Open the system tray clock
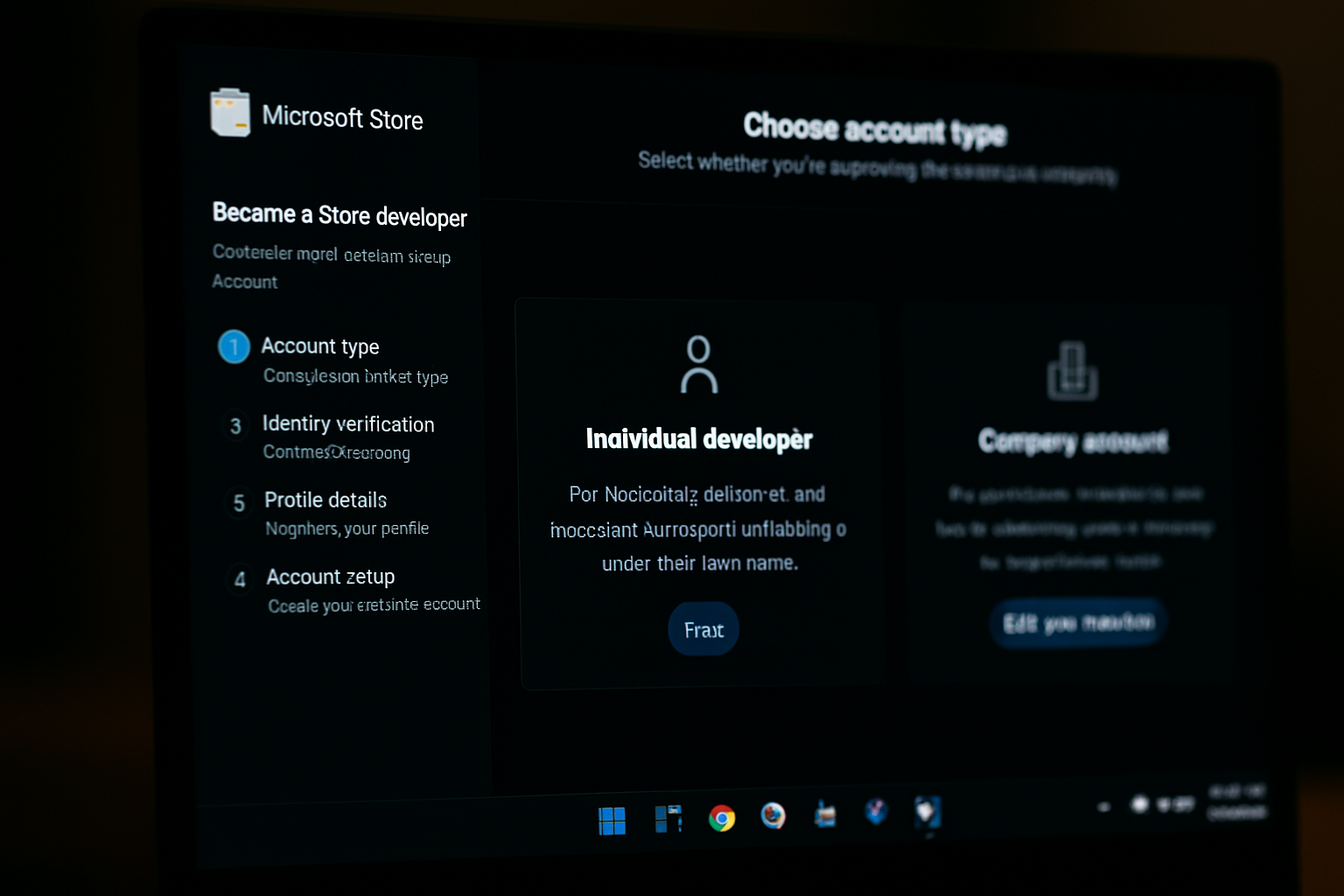1344x896 pixels. coord(1236,801)
